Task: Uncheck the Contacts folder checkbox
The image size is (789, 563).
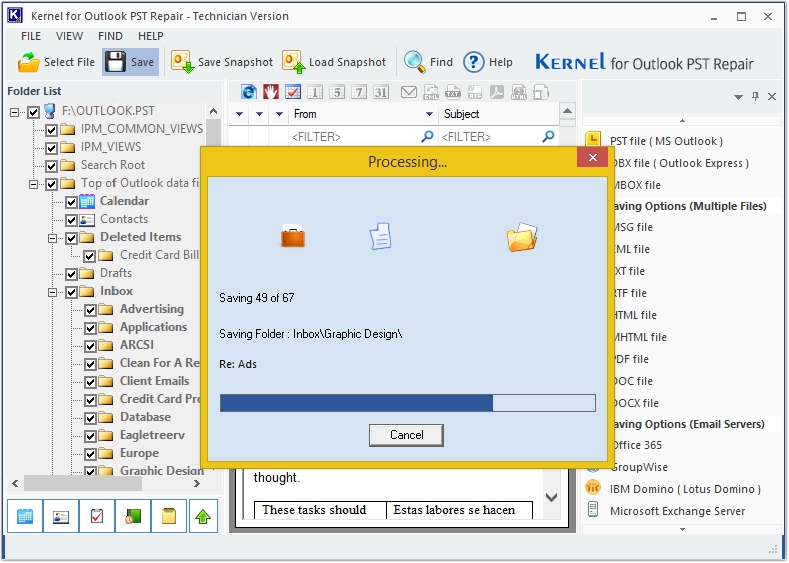Action: pyautogui.click(x=71, y=220)
